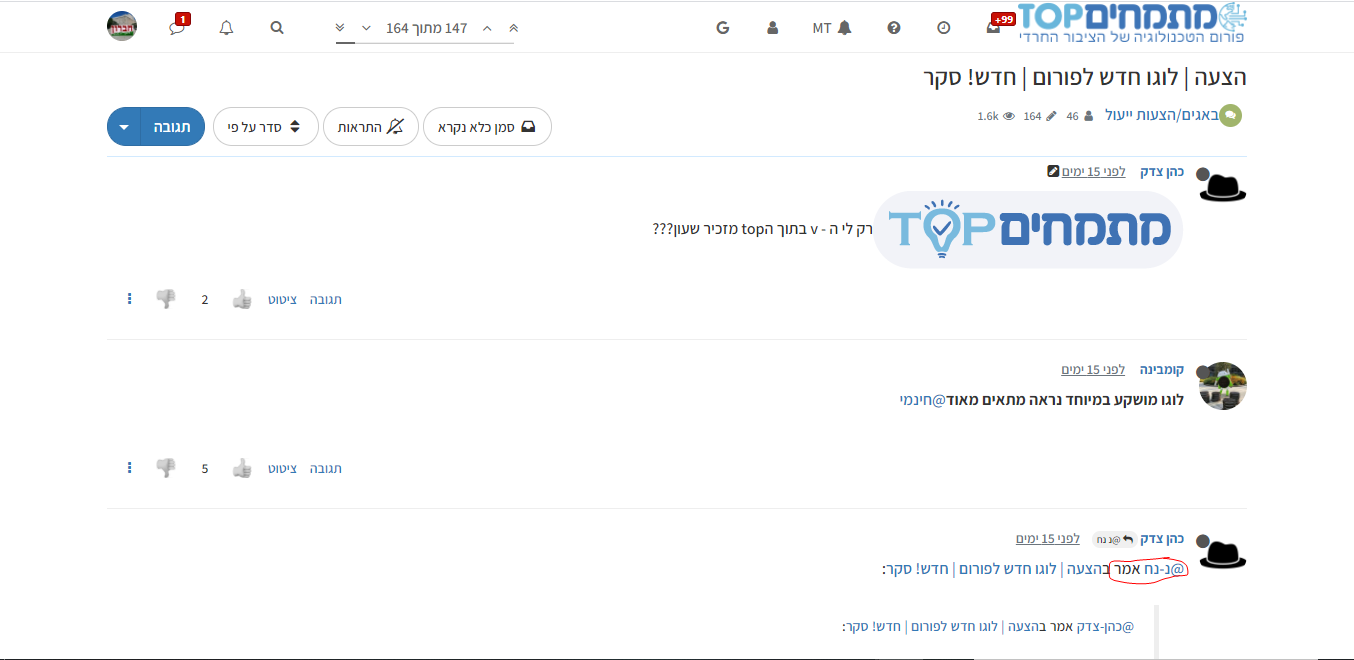Screen dimensions: 1354x660
Task: Jump to last post with double down arrows
Action: click(341, 28)
